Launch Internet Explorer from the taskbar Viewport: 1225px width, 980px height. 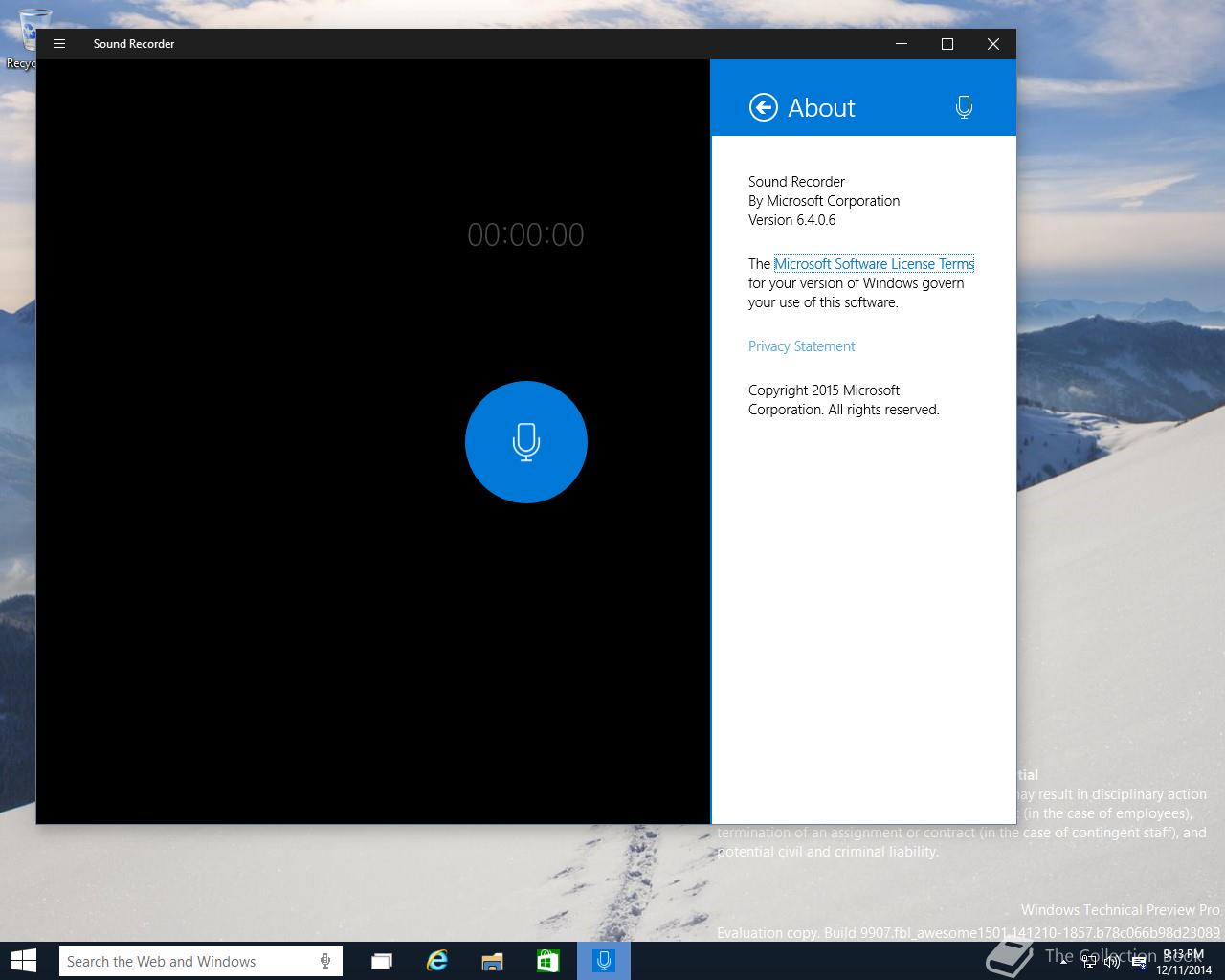point(437,961)
